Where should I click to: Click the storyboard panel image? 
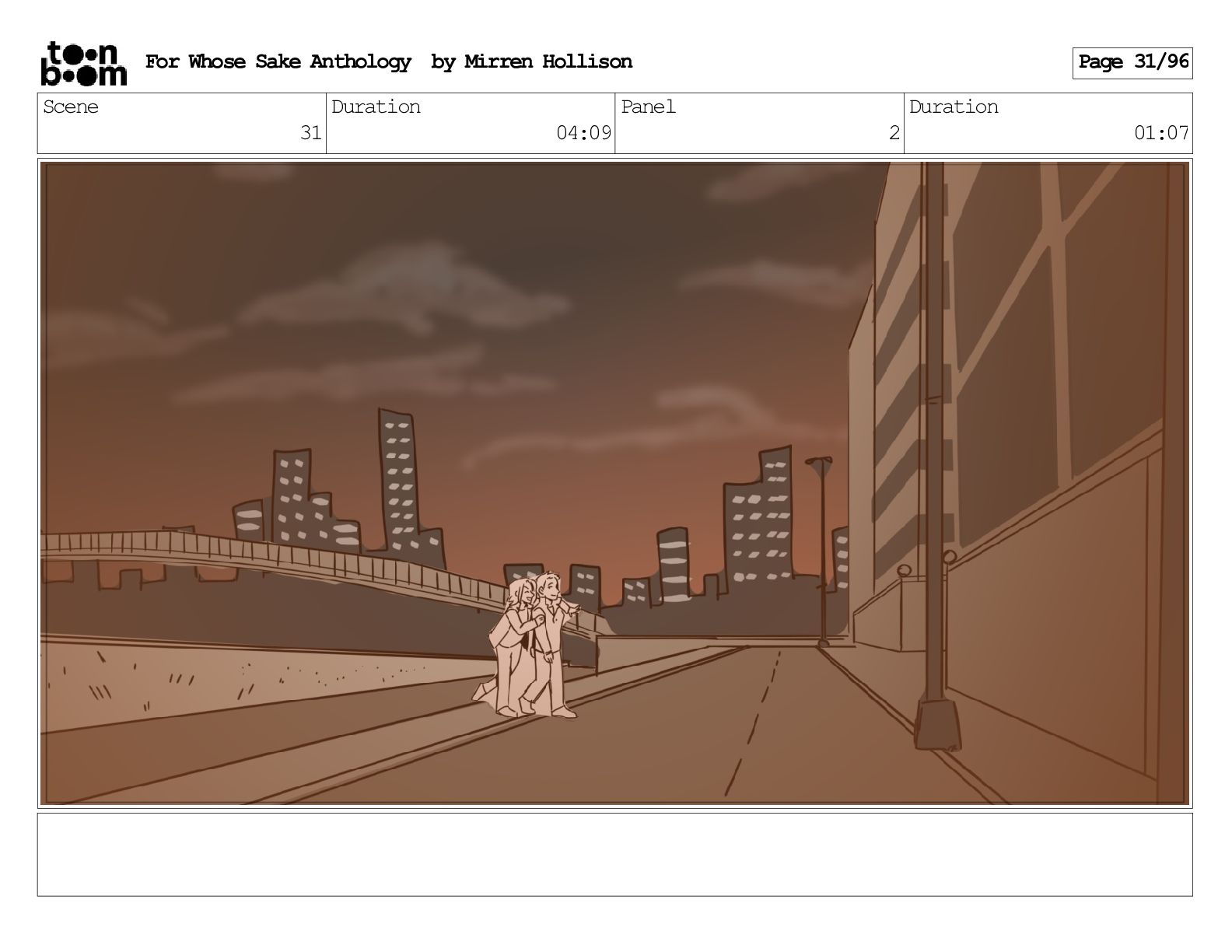click(x=615, y=483)
